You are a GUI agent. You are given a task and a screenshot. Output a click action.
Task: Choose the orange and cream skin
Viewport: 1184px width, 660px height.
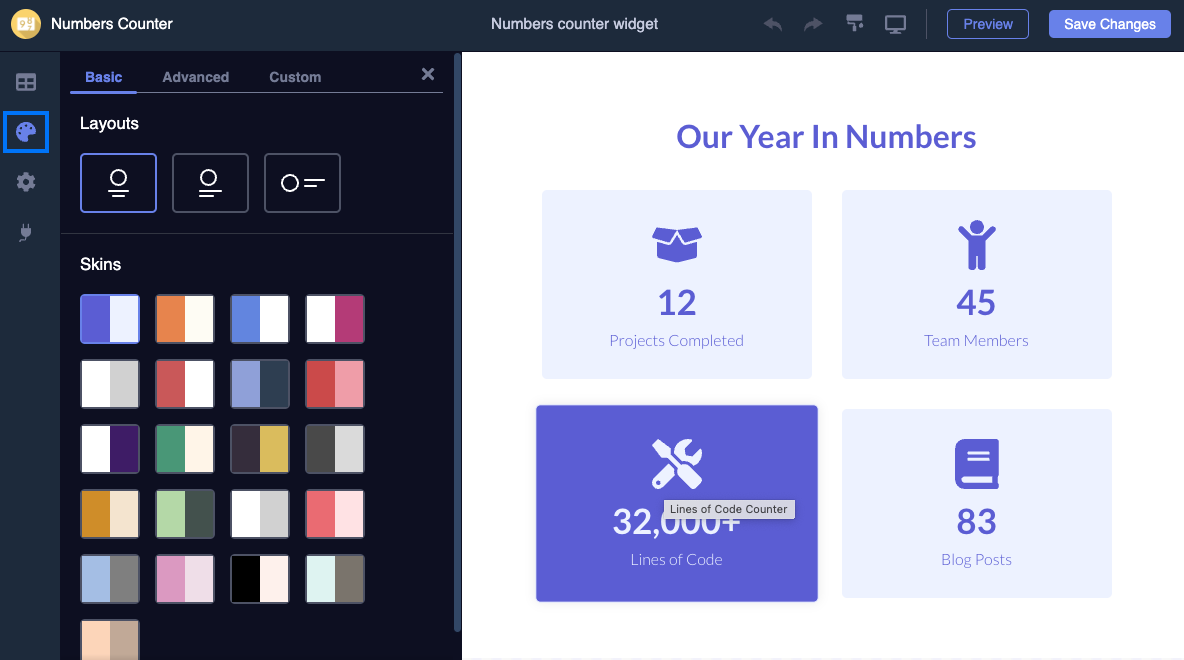(185, 319)
